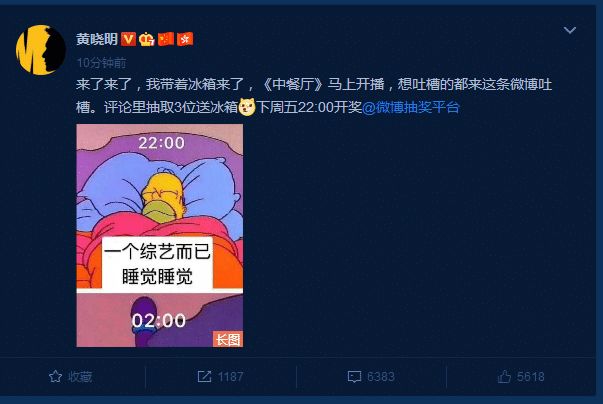Click the 收藏 star icon

[55, 376]
